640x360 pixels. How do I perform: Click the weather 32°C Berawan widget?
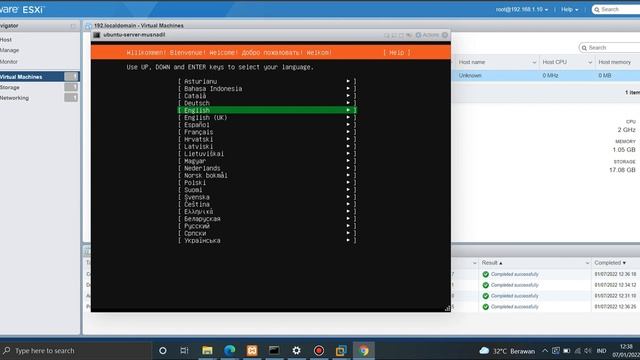point(507,351)
